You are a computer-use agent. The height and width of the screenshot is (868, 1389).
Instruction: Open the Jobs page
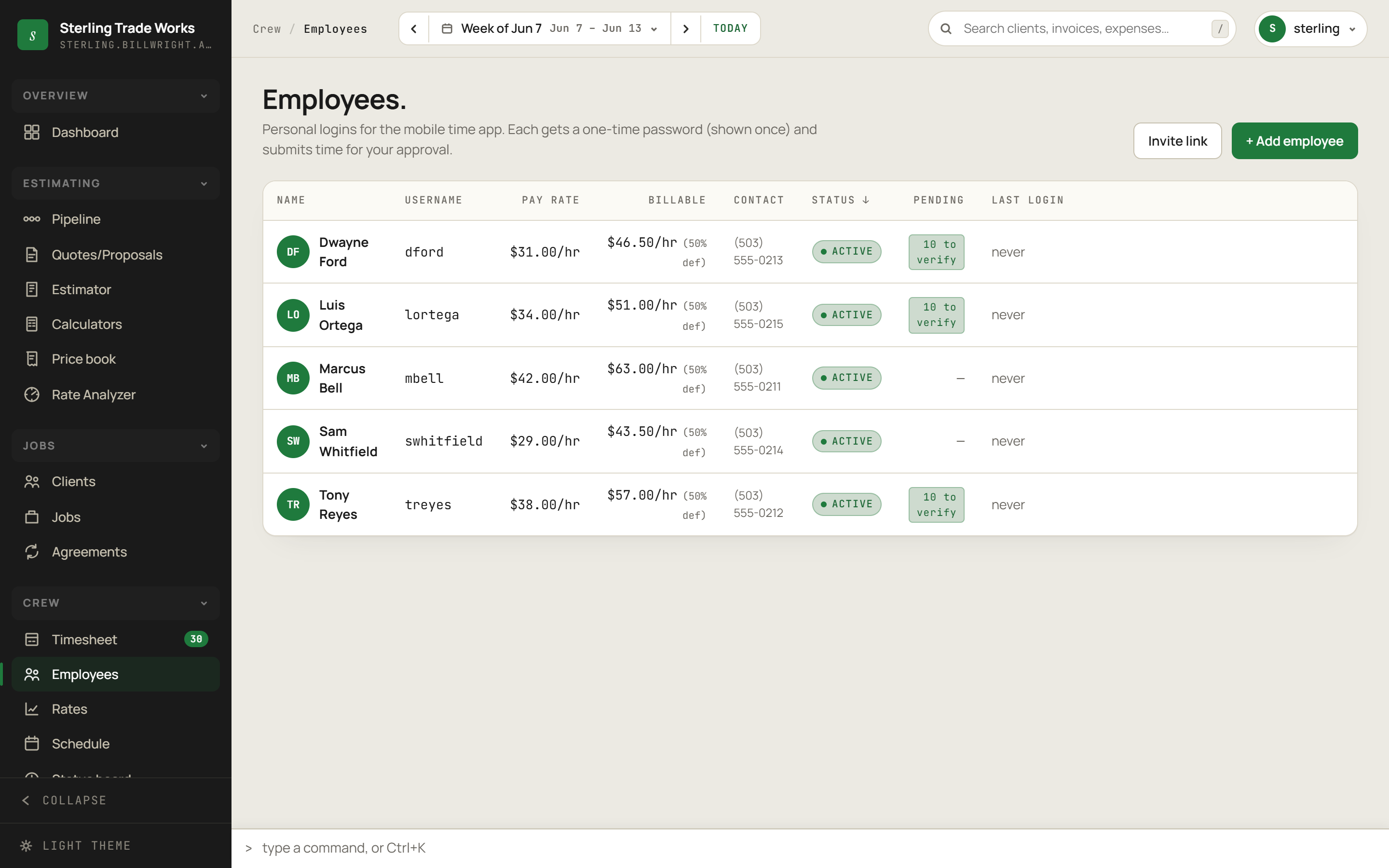pyautogui.click(x=115, y=516)
